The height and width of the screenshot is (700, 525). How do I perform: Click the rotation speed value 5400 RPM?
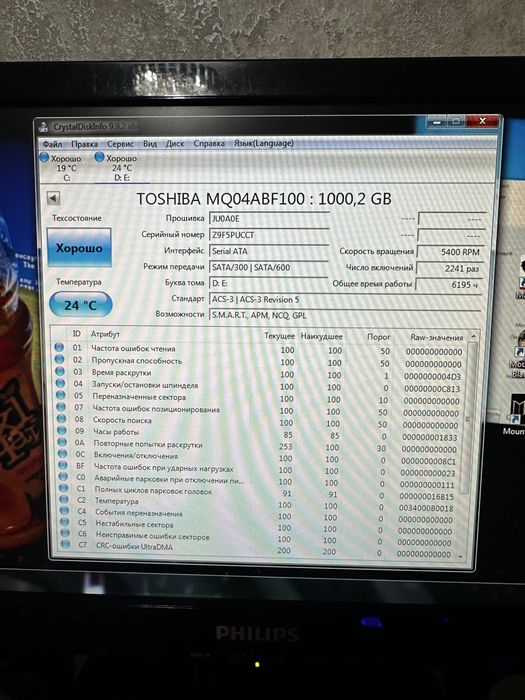pyautogui.click(x=450, y=252)
